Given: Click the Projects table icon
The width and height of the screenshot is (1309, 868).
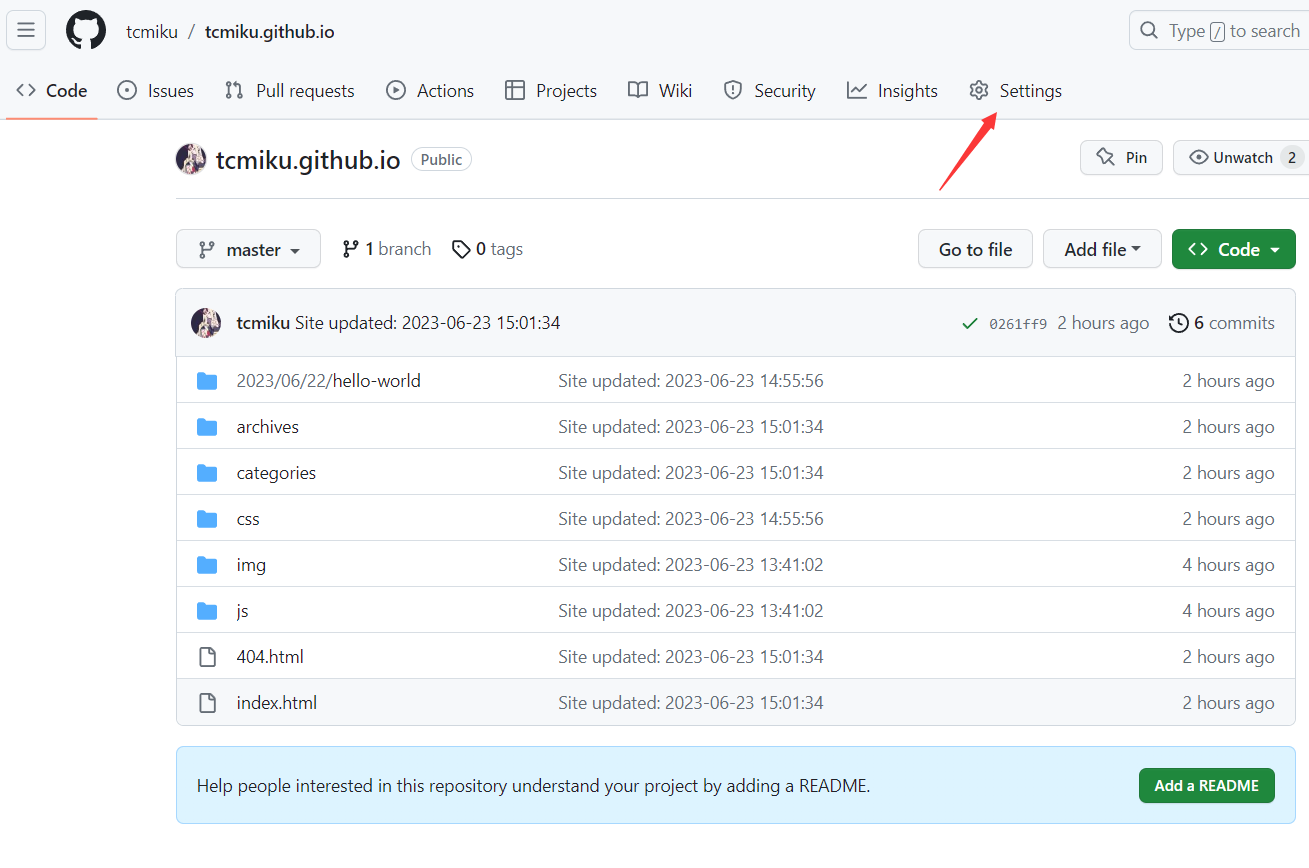Looking at the screenshot, I should [x=515, y=91].
